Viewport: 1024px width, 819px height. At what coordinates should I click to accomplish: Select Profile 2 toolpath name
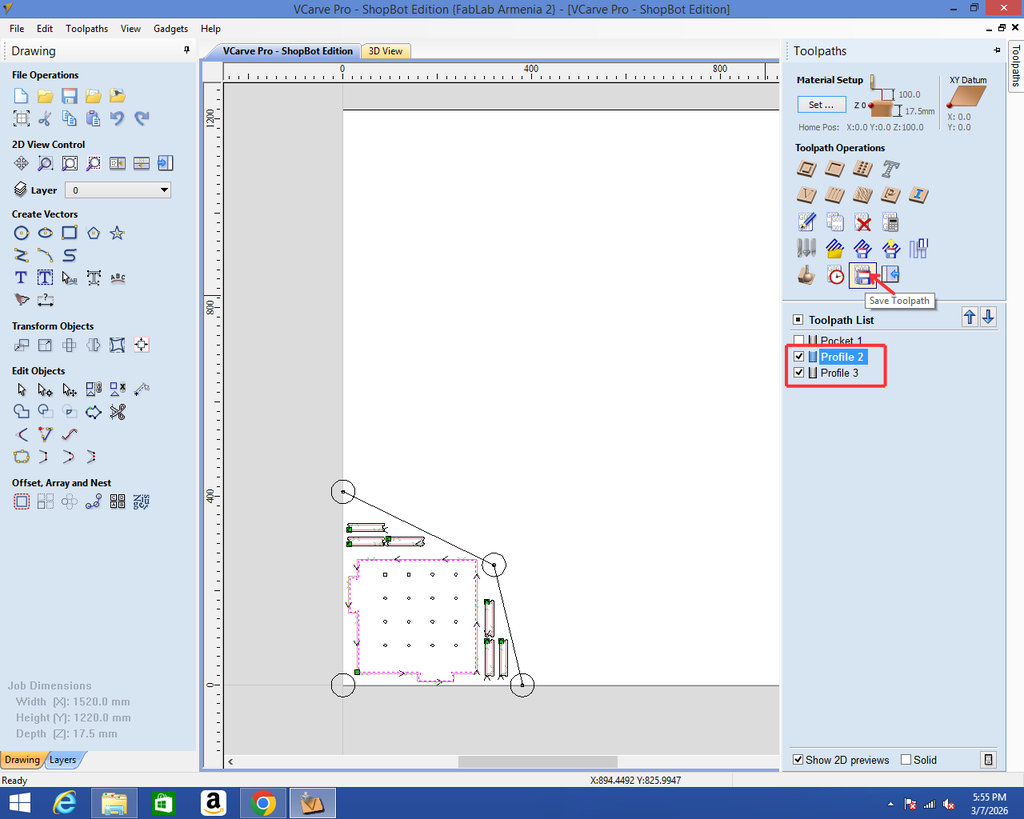(x=842, y=357)
